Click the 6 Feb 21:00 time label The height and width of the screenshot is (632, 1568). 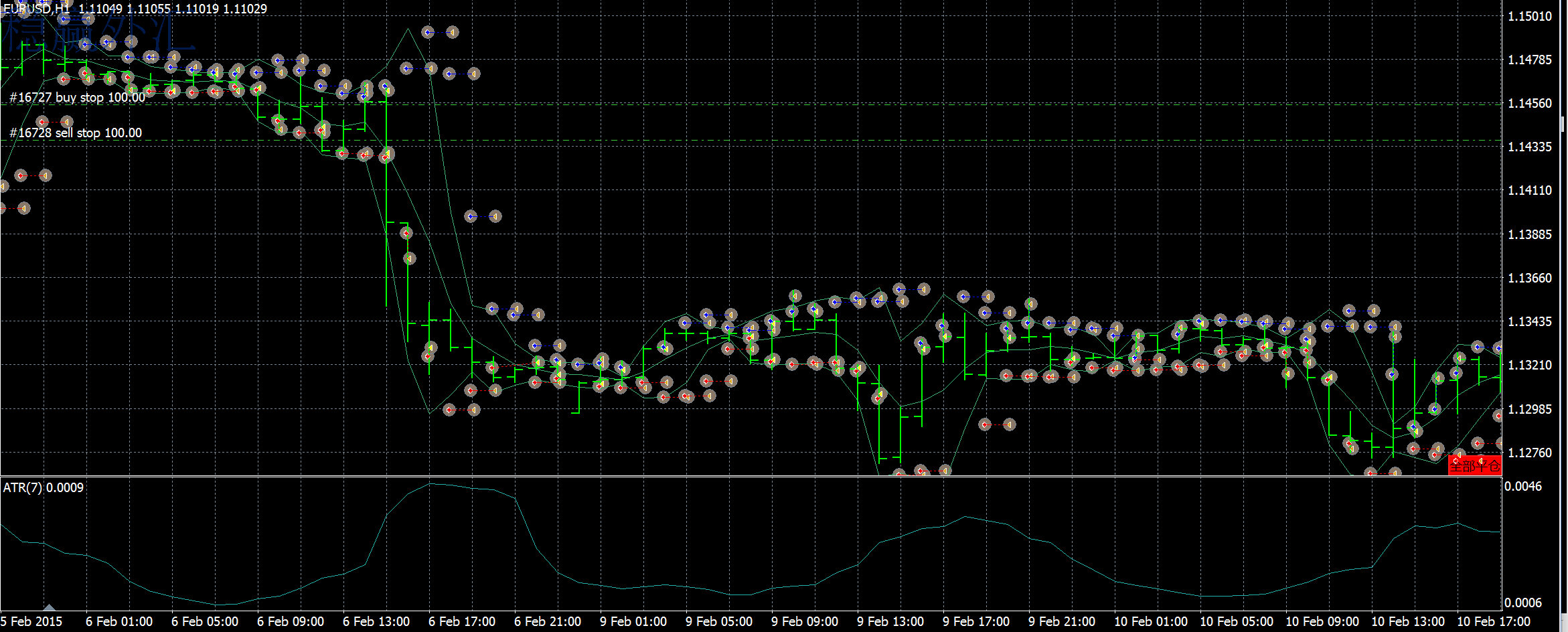pyautogui.click(x=548, y=621)
